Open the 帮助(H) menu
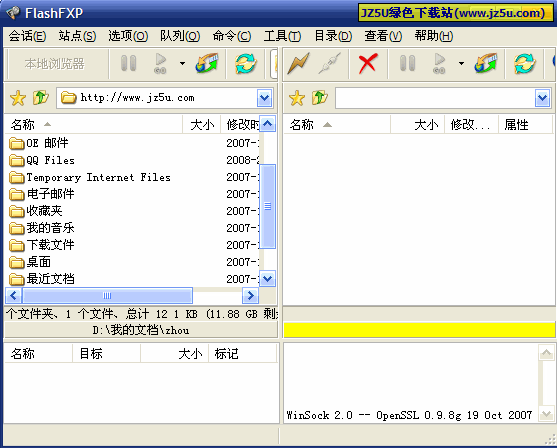Image resolution: width=557 pixels, height=448 pixels. (434, 36)
